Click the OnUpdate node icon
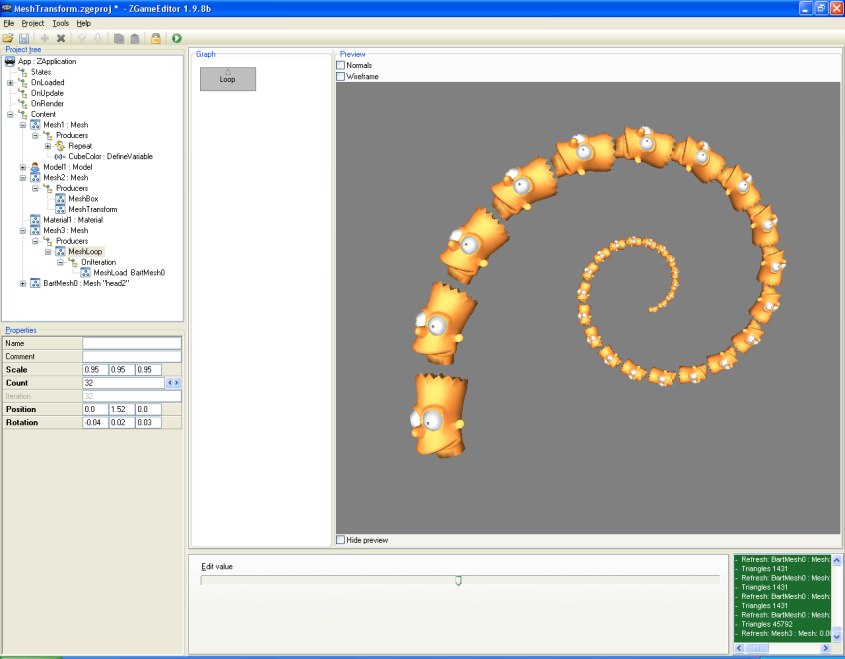Screen dimensions: 845x659 (23, 93)
